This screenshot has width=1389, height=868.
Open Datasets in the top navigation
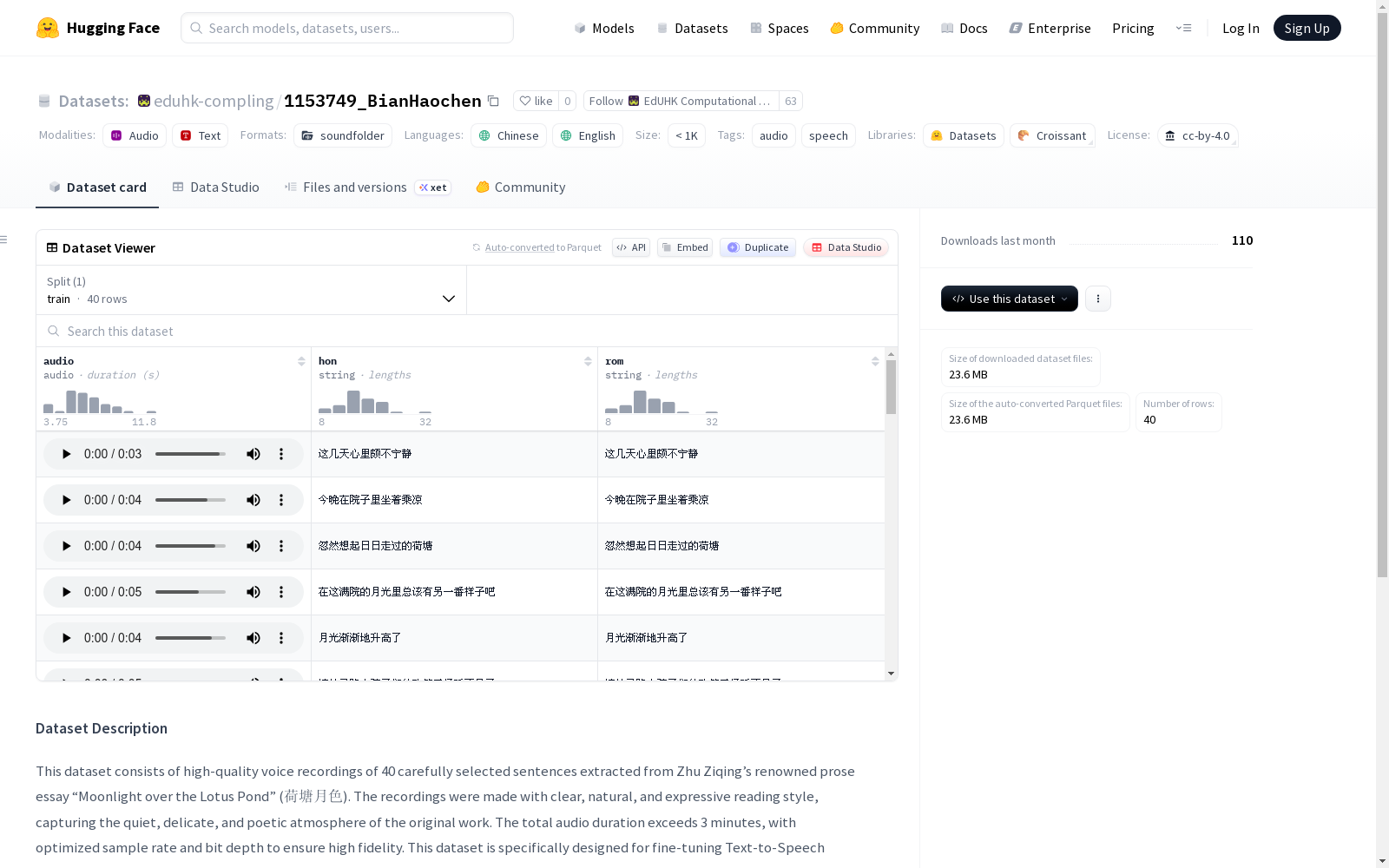pos(692,28)
